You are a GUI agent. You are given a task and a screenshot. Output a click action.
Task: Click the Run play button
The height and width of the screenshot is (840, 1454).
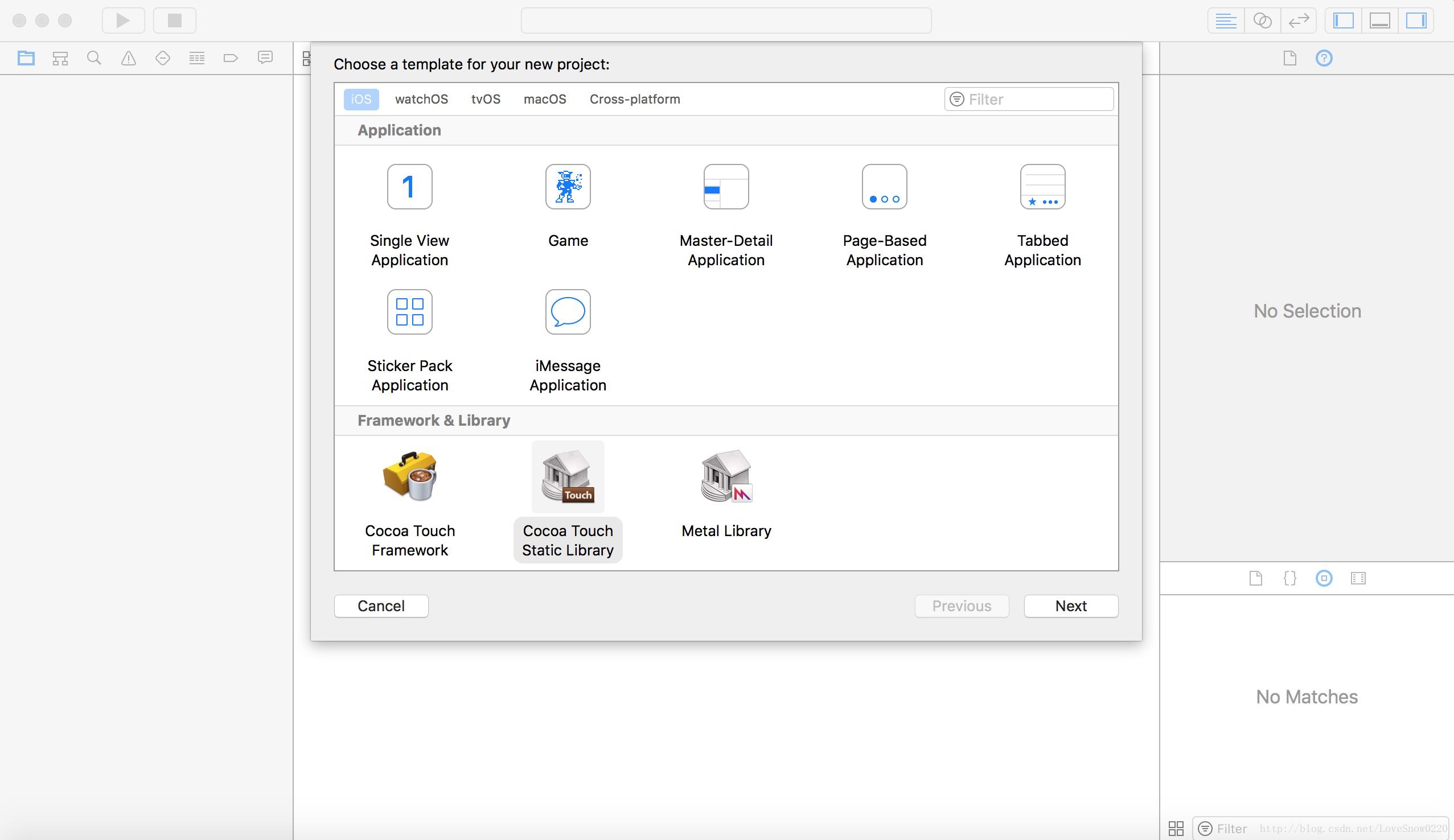(x=123, y=20)
